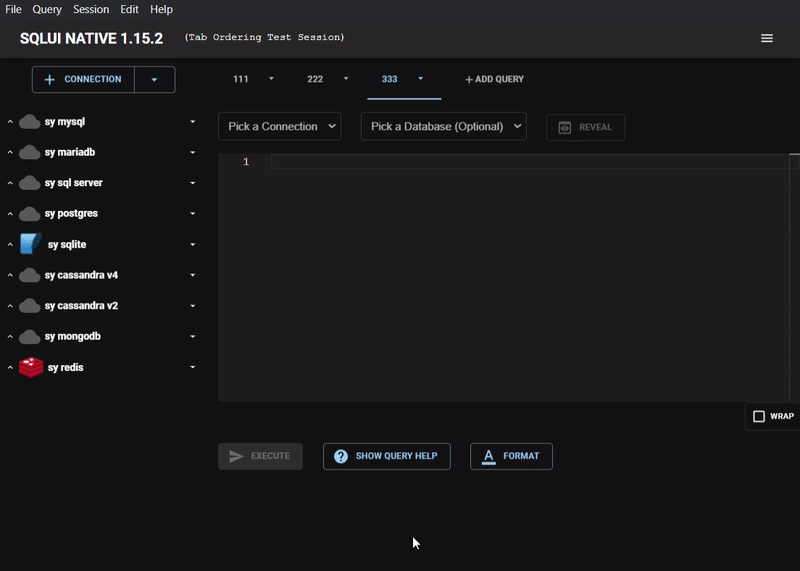Open actions dropdown for sy sql server
This screenshot has width=800, height=571.
point(192,183)
